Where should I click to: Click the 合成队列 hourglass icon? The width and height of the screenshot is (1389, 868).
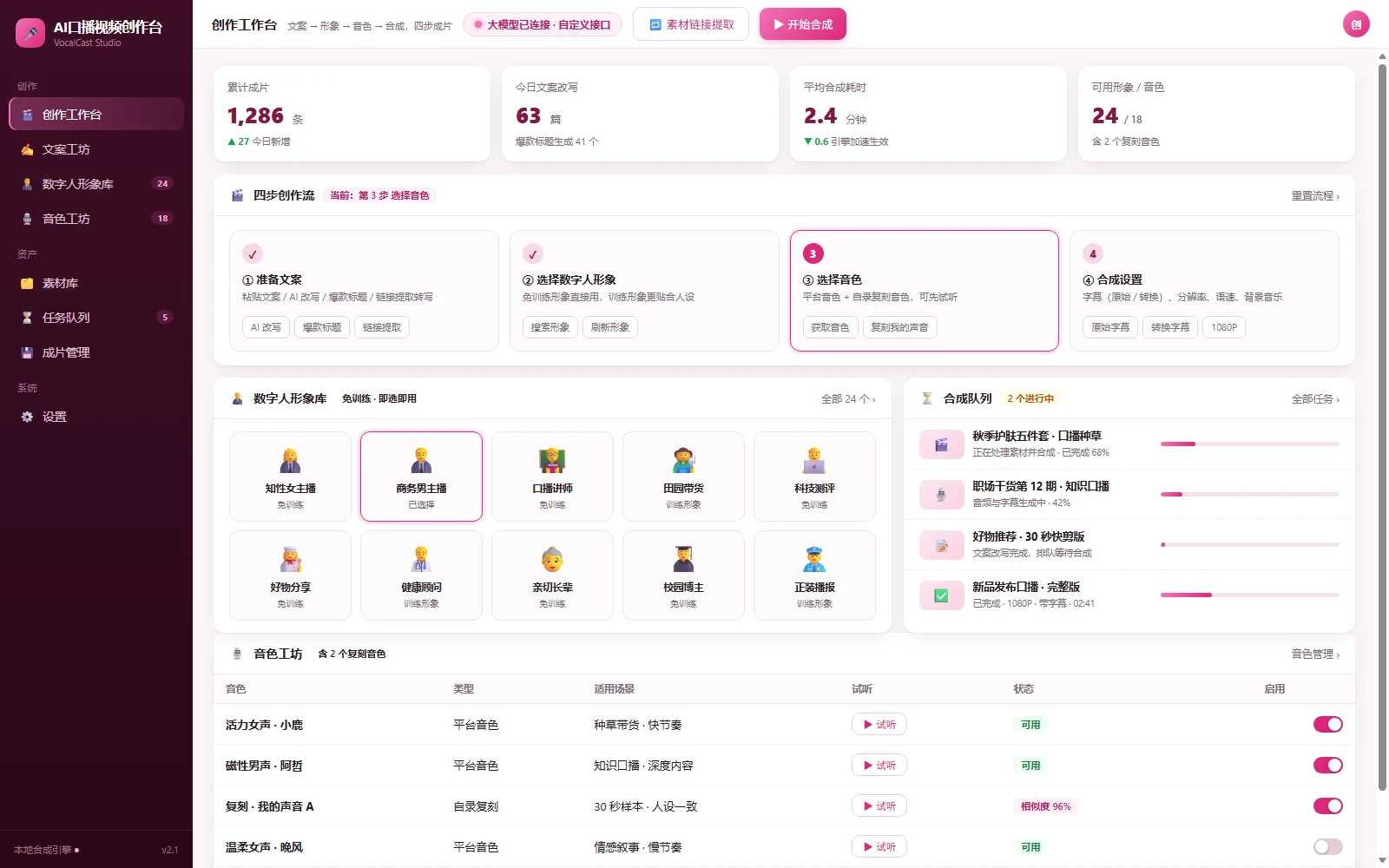pyautogui.click(x=926, y=398)
